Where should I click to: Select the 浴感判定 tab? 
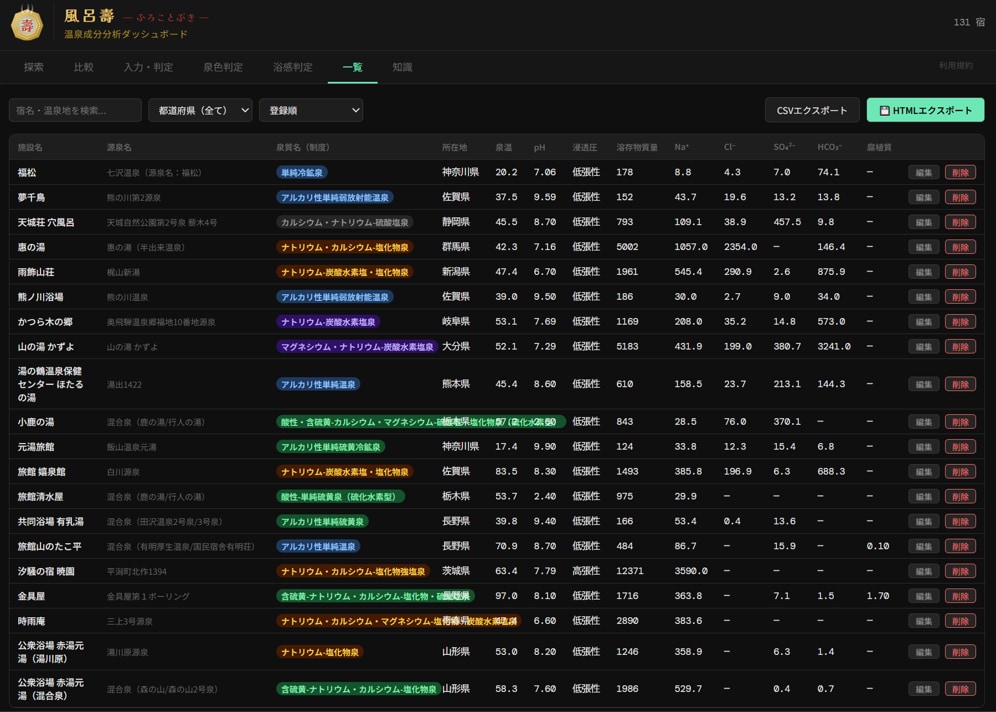(293, 67)
